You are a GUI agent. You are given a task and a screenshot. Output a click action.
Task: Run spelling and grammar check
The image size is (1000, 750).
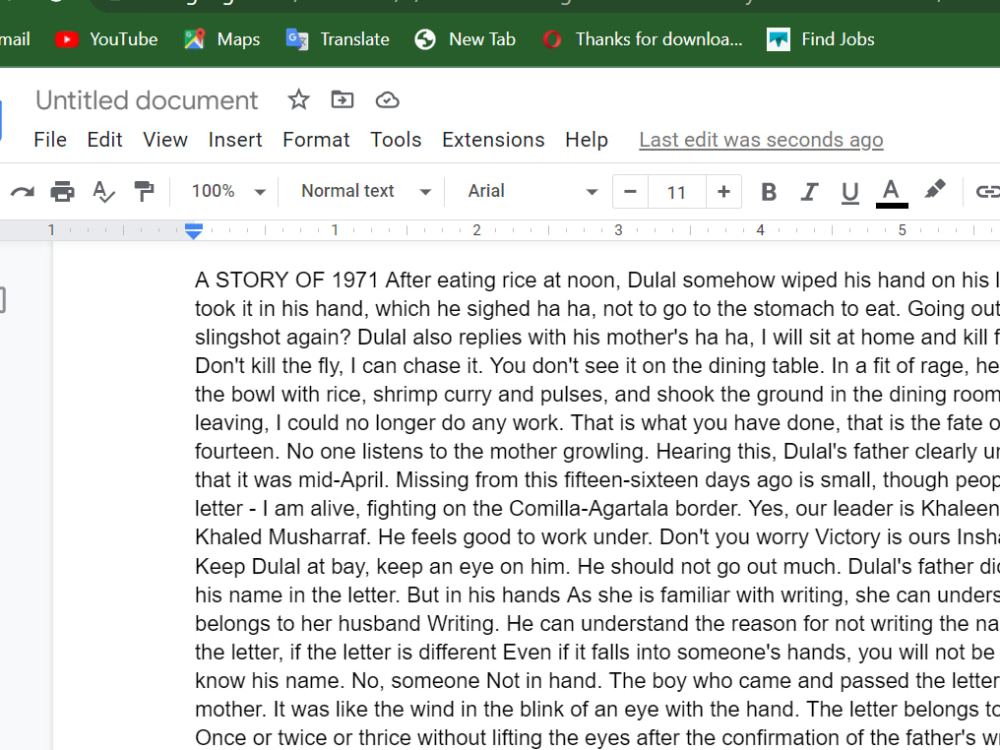click(x=103, y=191)
